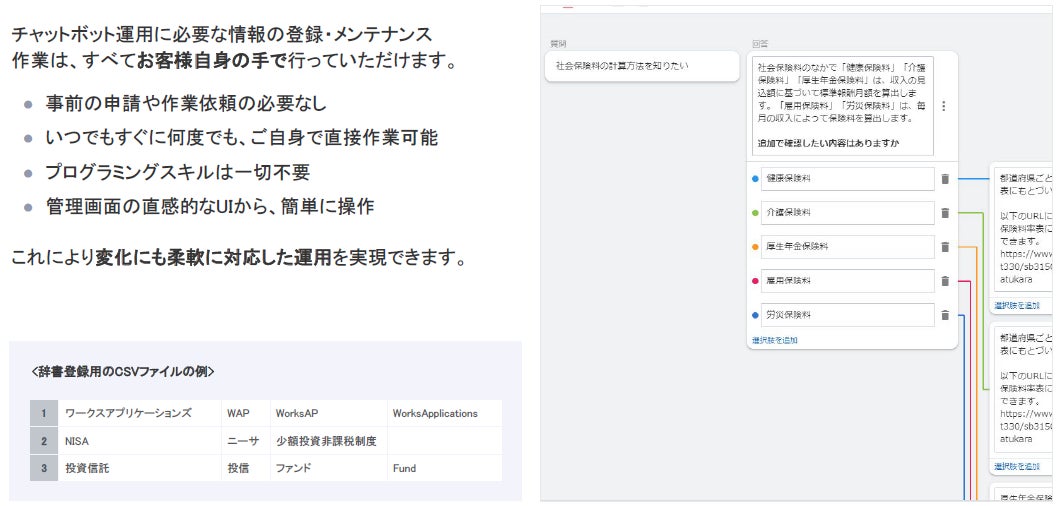
Task: Select the 労災保険料 option field
Action: 847,315
